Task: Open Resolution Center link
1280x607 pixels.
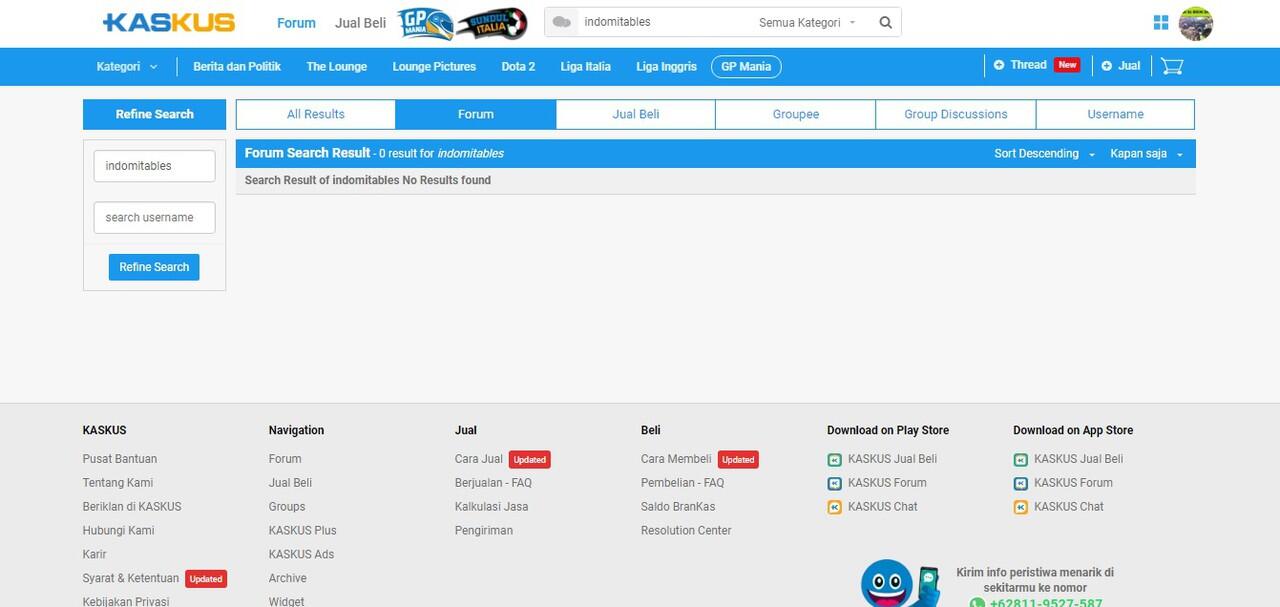Action: (x=686, y=531)
